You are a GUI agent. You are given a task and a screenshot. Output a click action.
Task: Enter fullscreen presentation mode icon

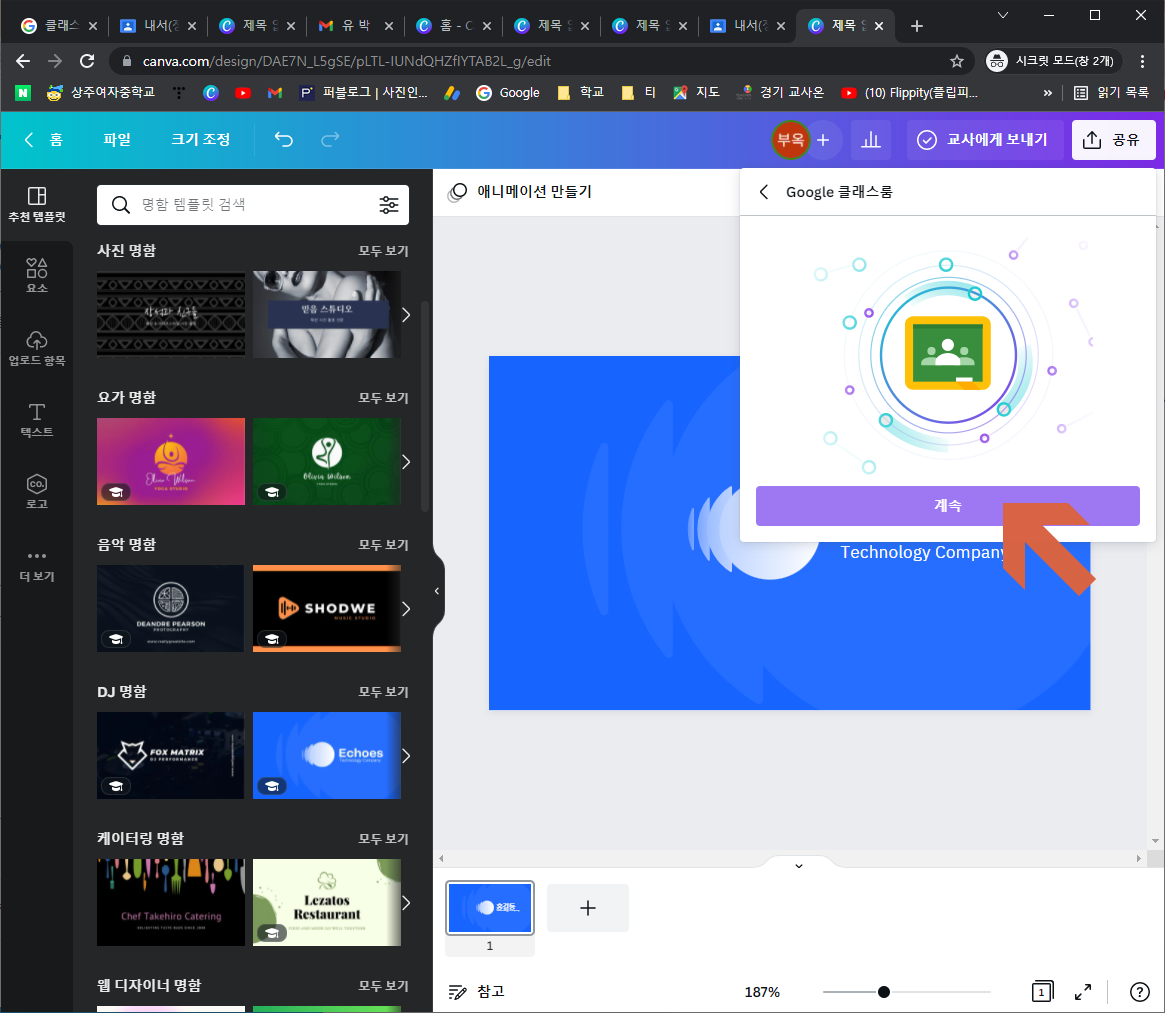1083,991
